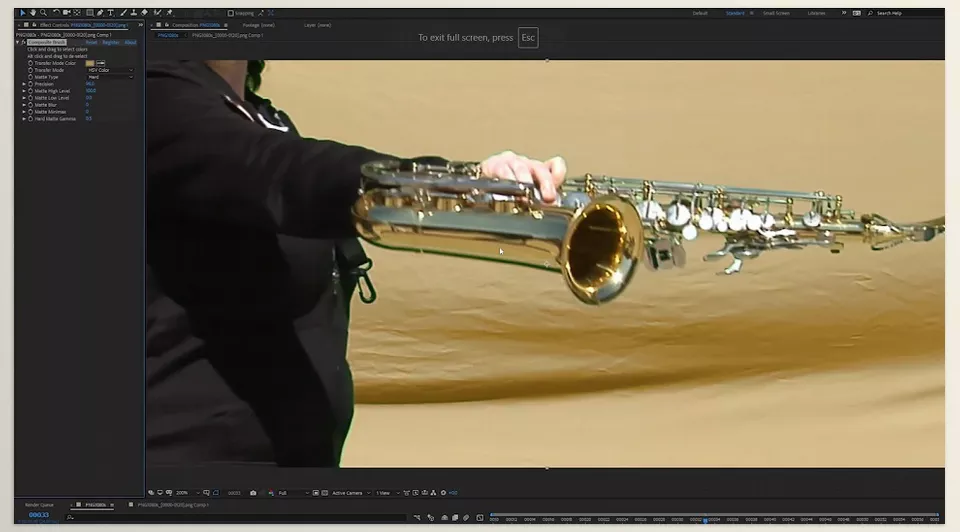Click the Motion Blur icon in timeline

[x=466, y=517]
